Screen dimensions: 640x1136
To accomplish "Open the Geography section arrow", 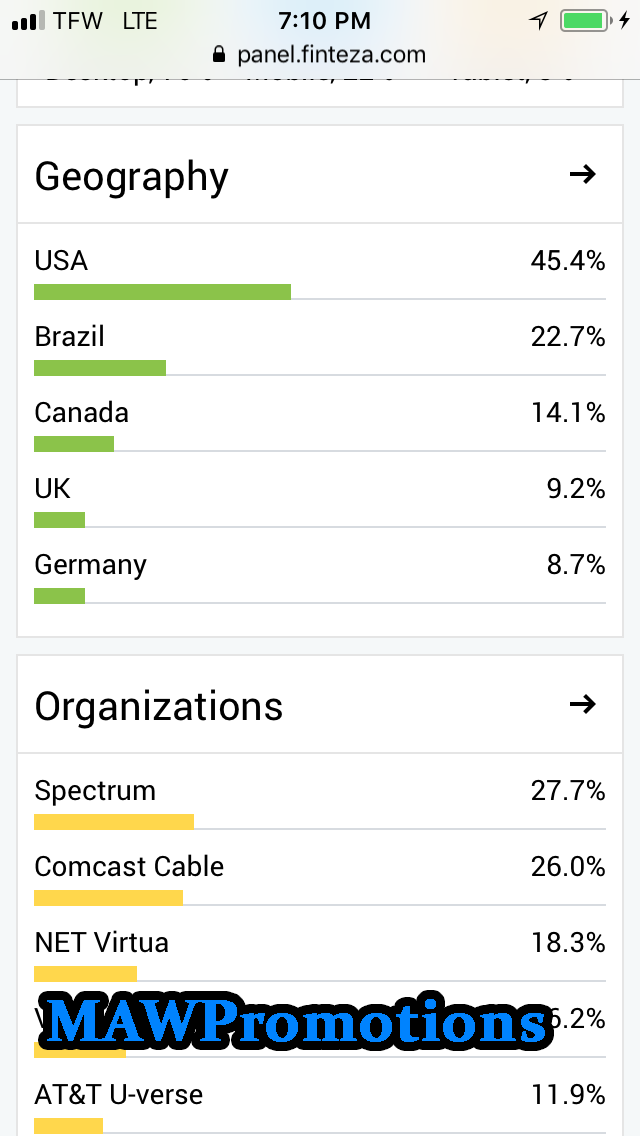I will [582, 175].
